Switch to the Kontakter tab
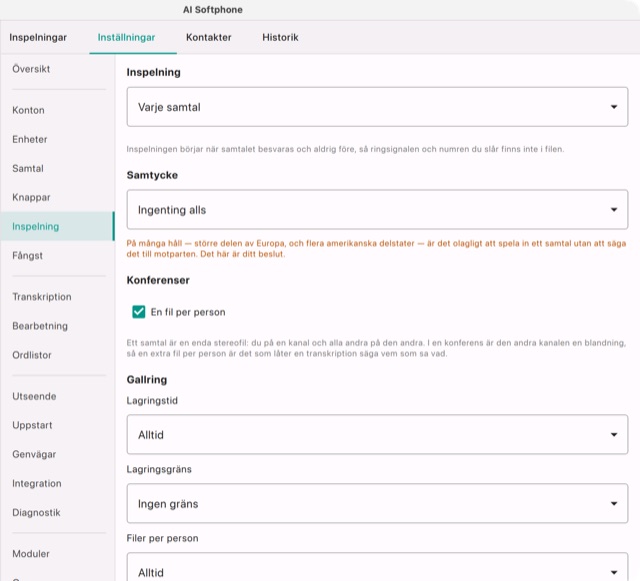The width and height of the screenshot is (640, 581). click(x=209, y=37)
